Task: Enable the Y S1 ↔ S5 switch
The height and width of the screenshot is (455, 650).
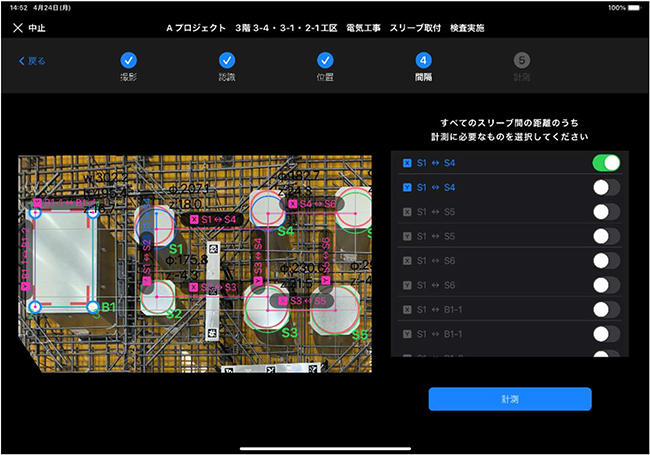Action: coord(606,236)
